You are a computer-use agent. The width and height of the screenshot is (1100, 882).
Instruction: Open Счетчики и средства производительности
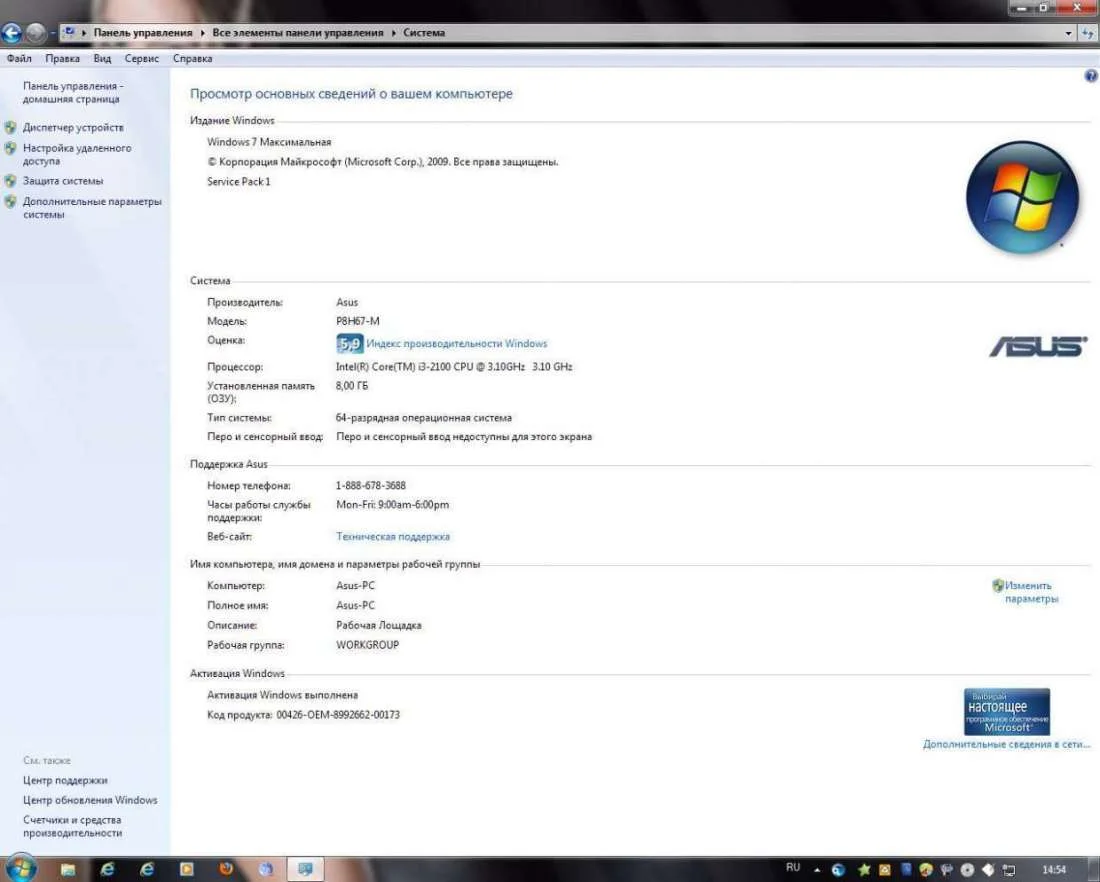click(x=72, y=827)
